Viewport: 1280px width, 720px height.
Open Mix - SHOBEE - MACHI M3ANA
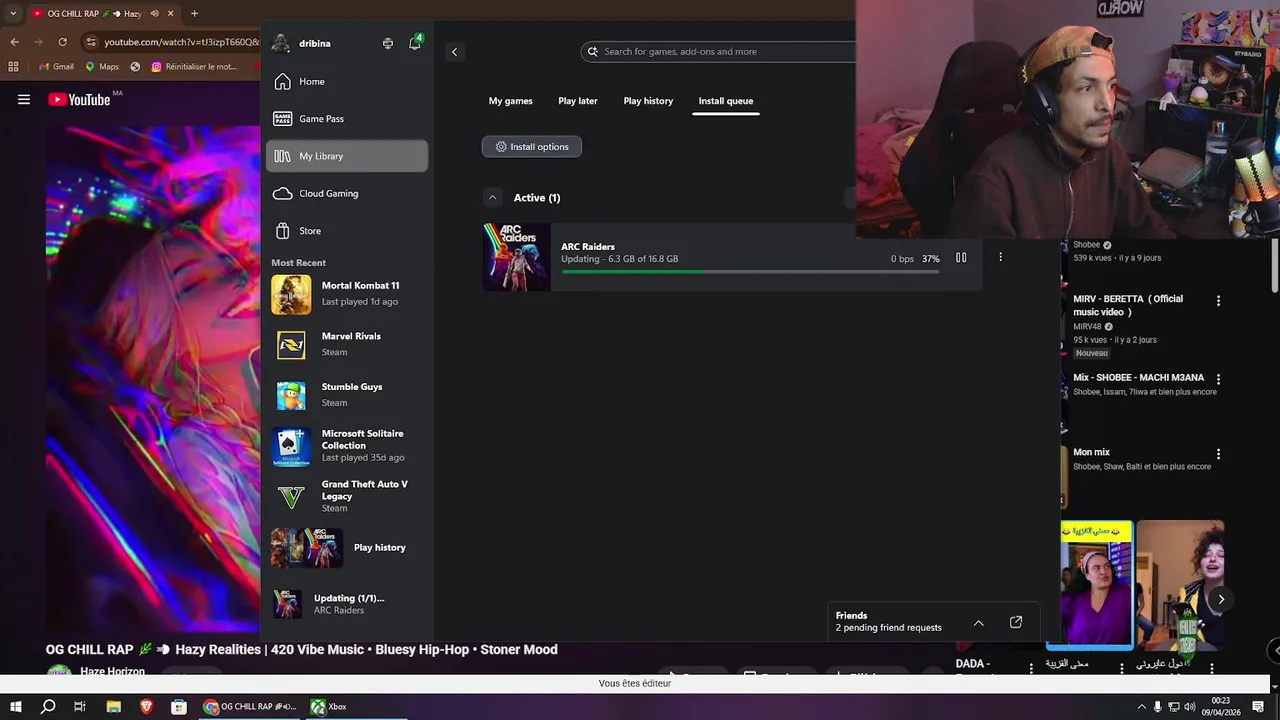(x=1138, y=378)
